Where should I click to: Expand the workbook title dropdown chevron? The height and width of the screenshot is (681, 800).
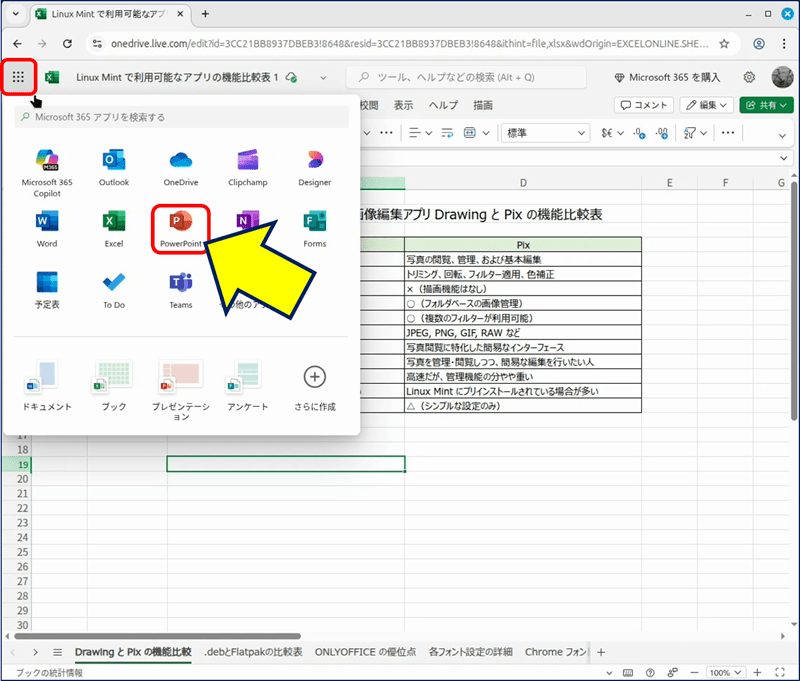tap(323, 78)
